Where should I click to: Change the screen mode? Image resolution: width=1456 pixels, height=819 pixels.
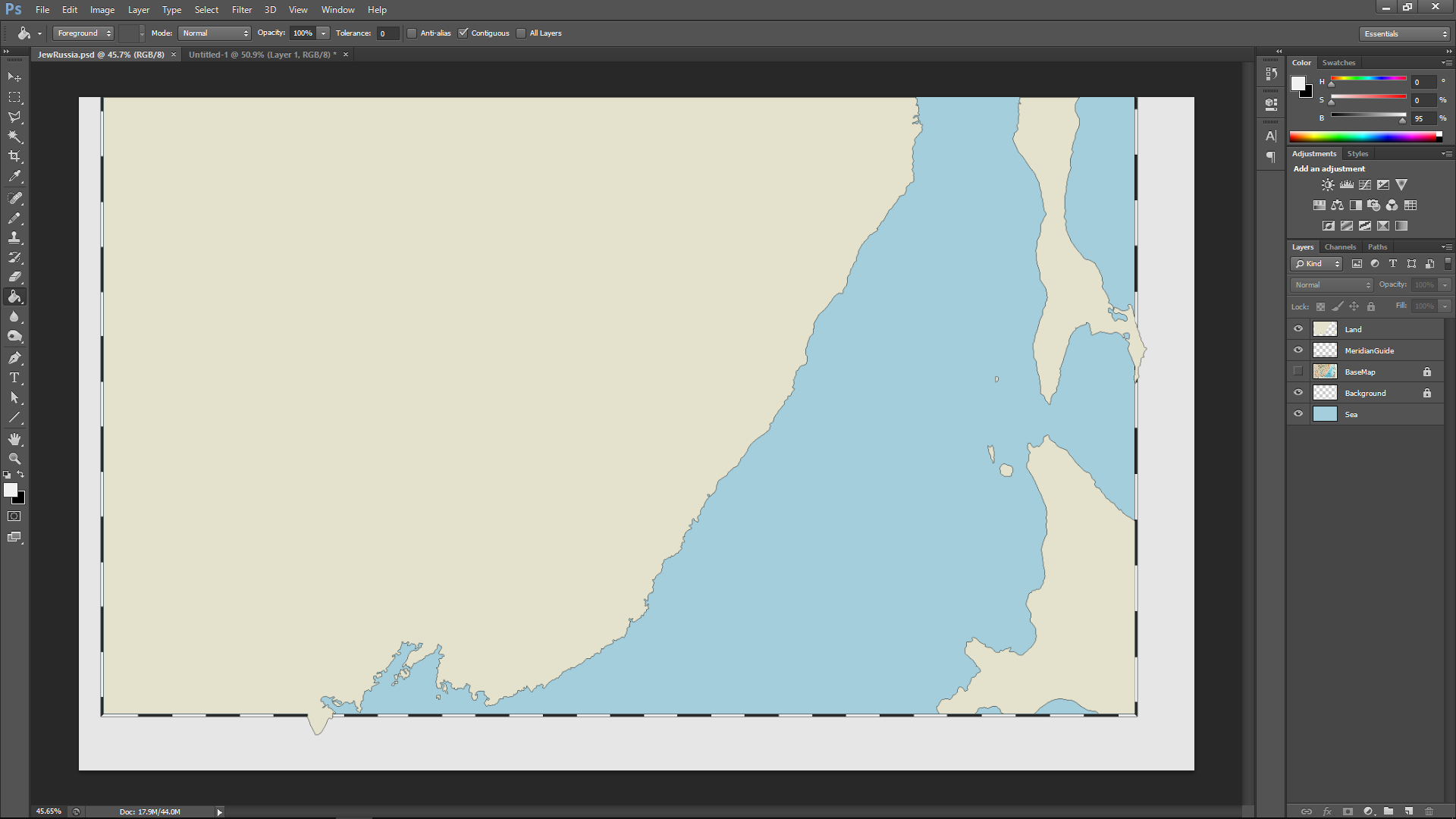[x=14, y=537]
